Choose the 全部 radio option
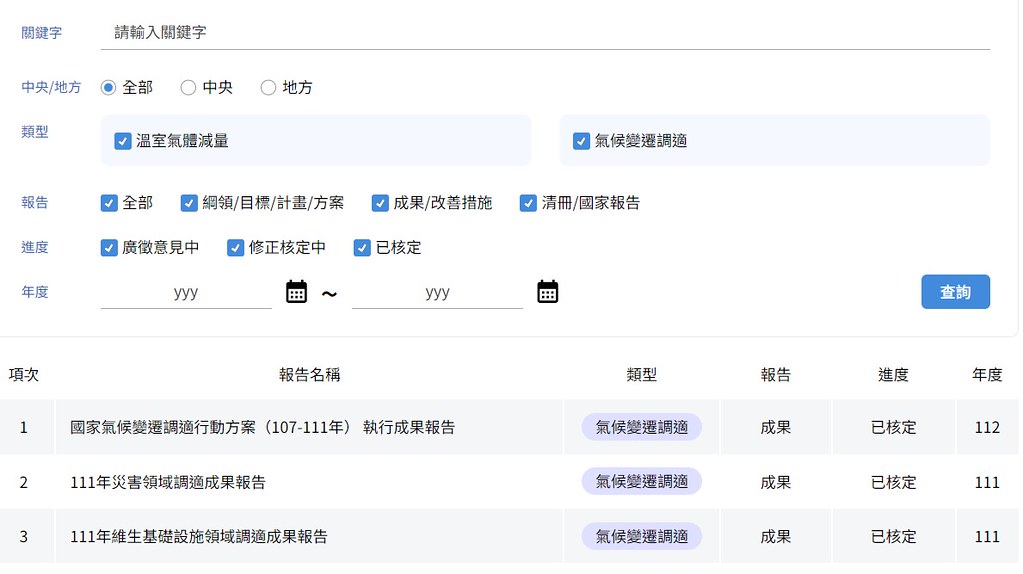The image size is (1023, 574). [108, 87]
